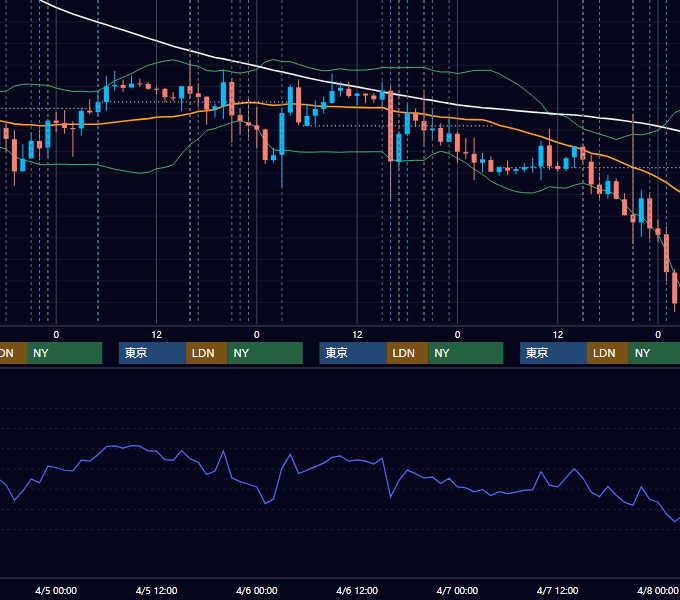Click hour label 0 above 4/6 00:00

click(257, 335)
